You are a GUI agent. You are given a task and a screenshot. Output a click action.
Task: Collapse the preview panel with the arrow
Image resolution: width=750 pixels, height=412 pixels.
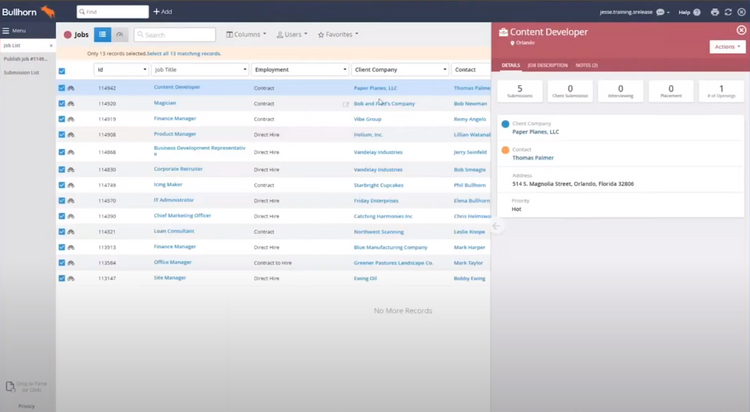click(x=496, y=226)
